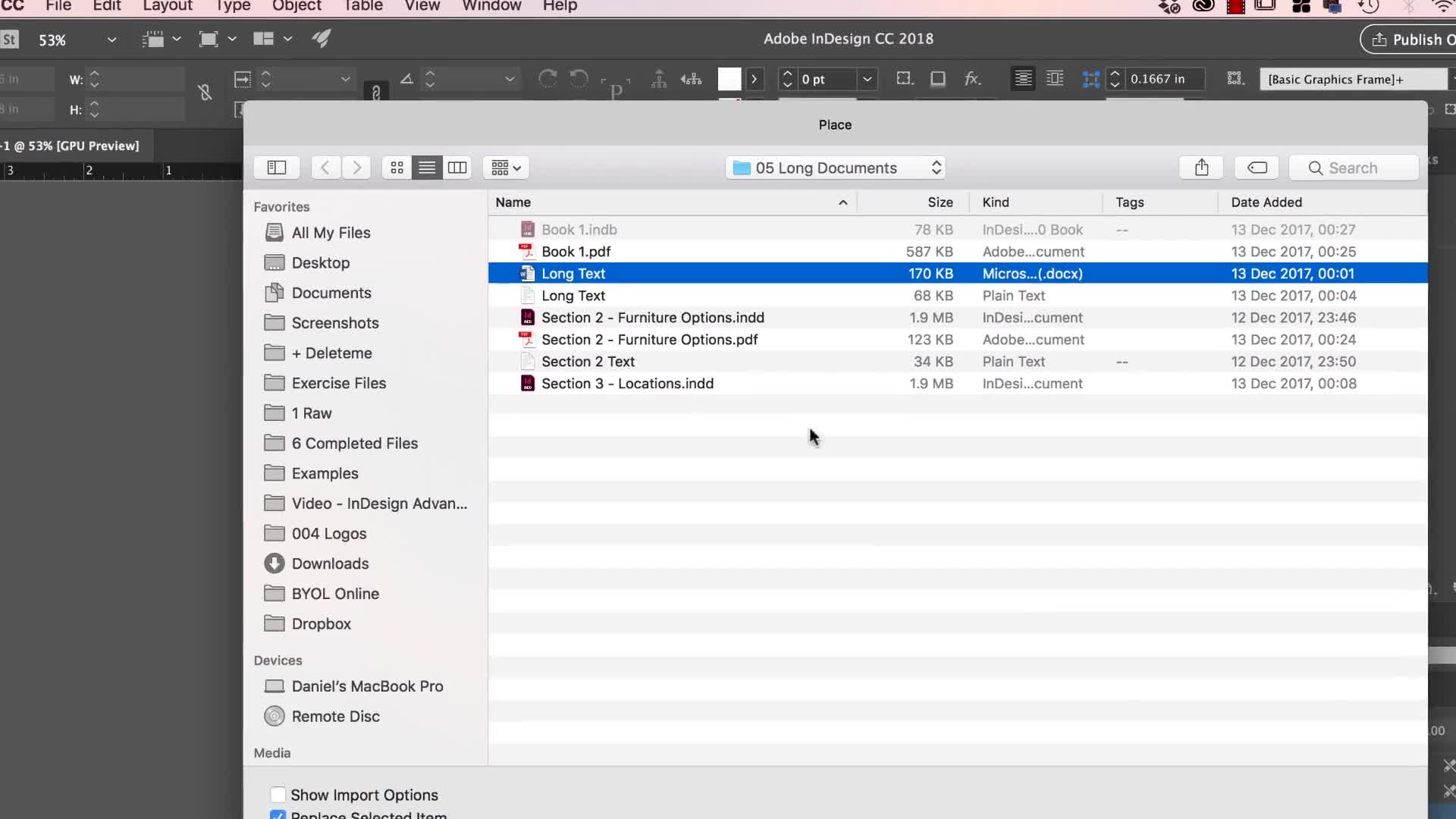This screenshot has width=1456, height=819.
Task: Open the Help menu
Action: (560, 6)
